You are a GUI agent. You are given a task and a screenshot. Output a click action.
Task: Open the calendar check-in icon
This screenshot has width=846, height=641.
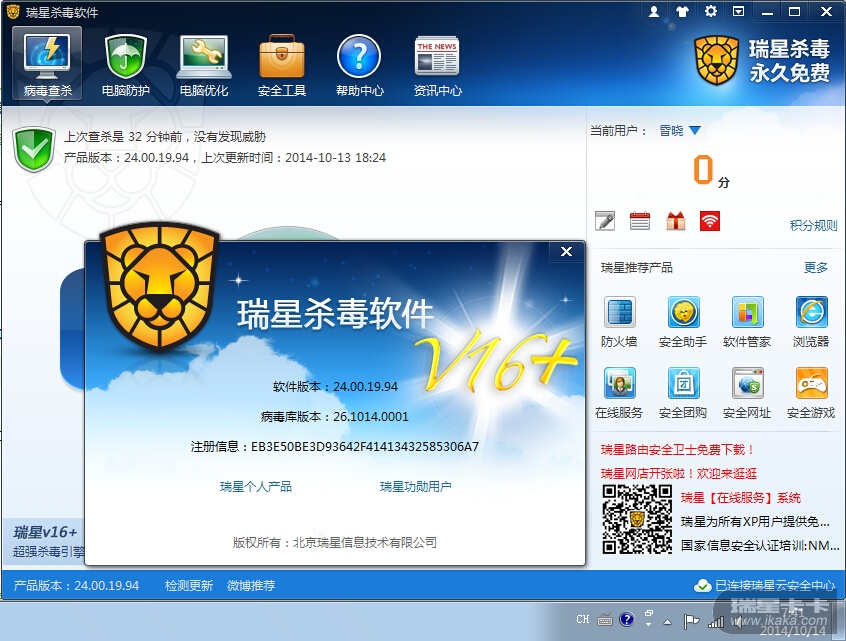coord(640,221)
